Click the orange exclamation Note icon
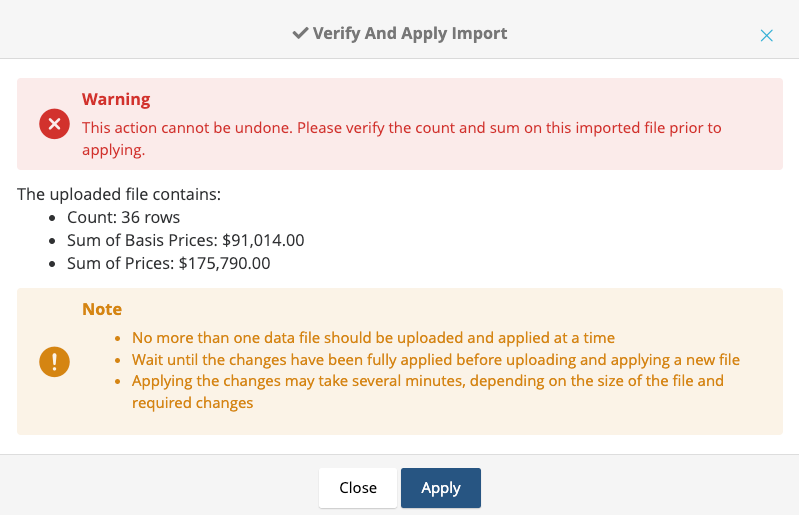The width and height of the screenshot is (799, 515). point(54,362)
